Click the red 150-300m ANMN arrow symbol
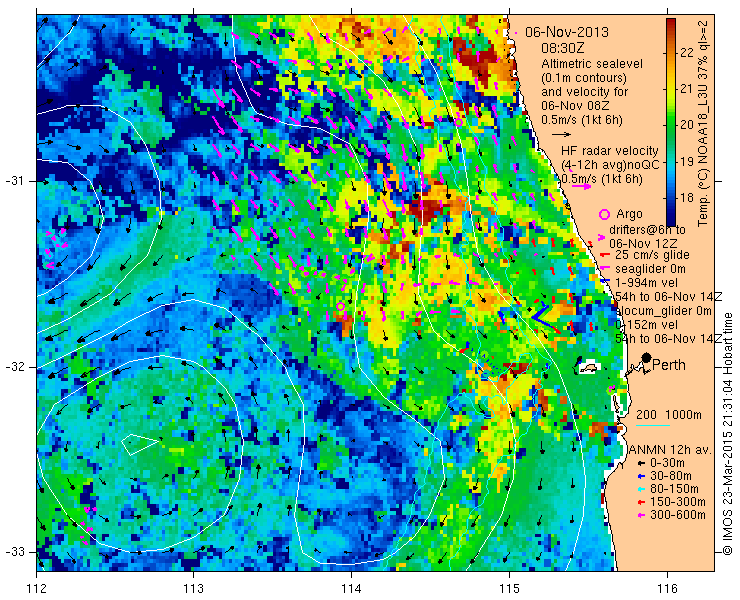 coord(641,503)
